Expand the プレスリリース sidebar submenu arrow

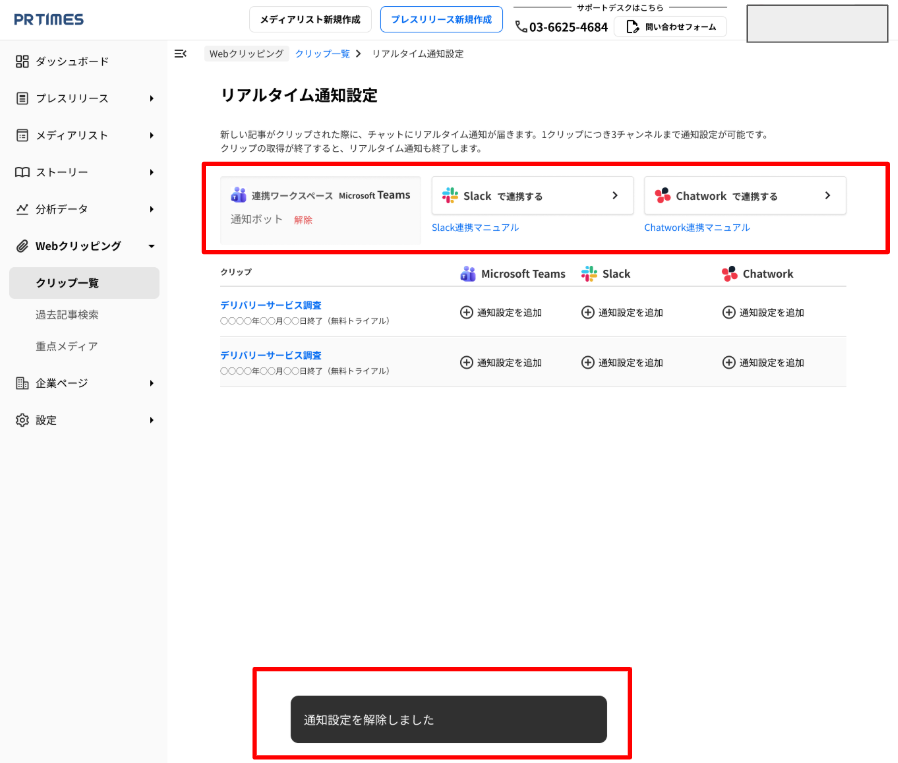pos(151,99)
